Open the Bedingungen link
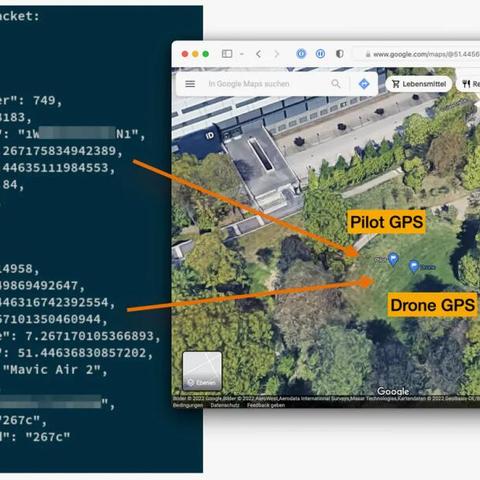Image resolution: width=480 pixels, height=480 pixels. pos(188,405)
